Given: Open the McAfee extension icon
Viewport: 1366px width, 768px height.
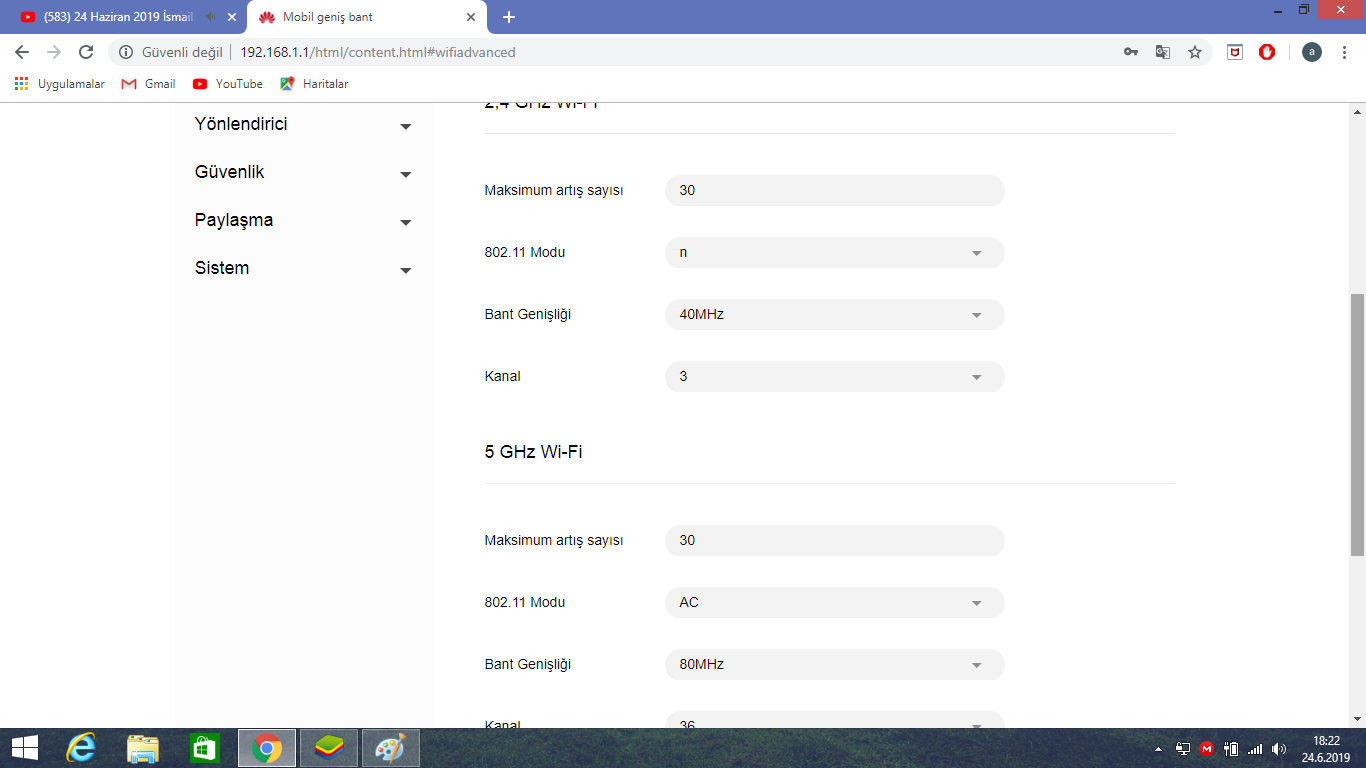Looking at the screenshot, I should [1235, 52].
